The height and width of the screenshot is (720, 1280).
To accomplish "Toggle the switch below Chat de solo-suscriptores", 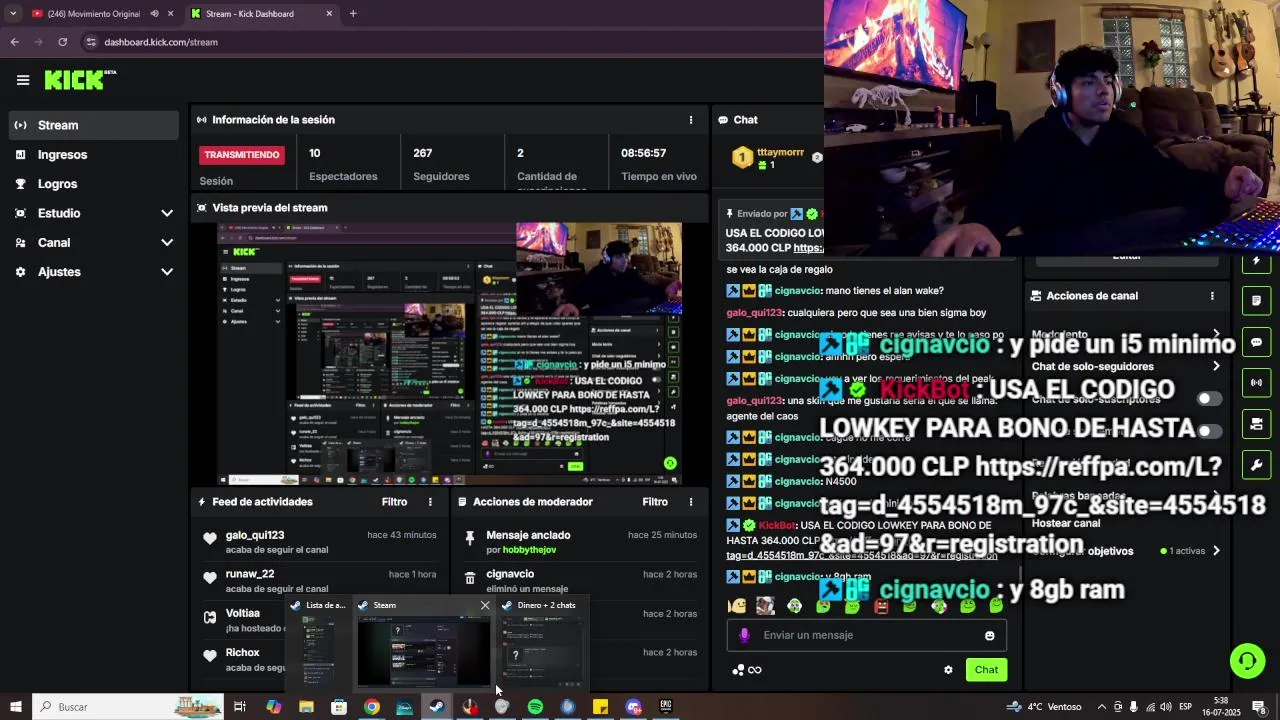I will click(x=1210, y=431).
